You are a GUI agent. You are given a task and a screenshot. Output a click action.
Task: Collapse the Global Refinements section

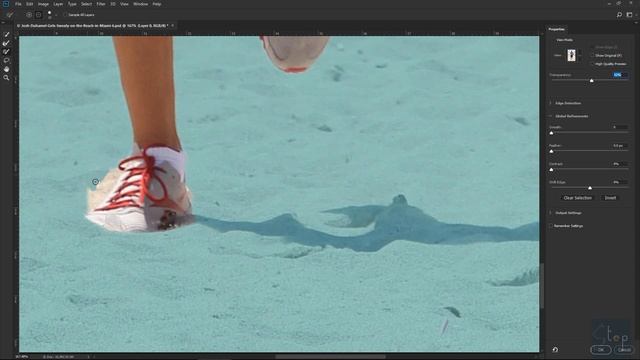551,116
